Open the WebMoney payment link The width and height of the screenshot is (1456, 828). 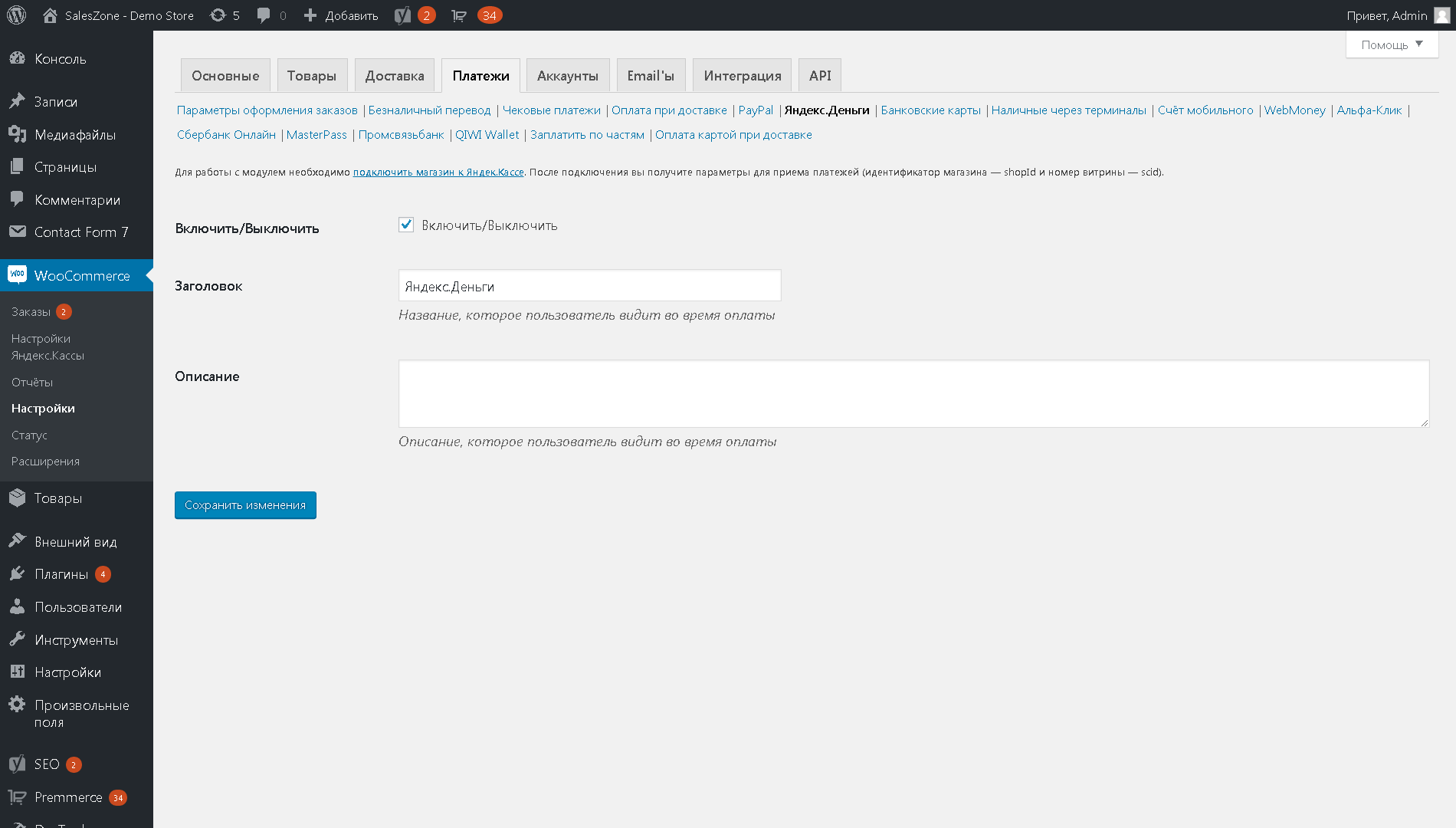[x=1294, y=110]
